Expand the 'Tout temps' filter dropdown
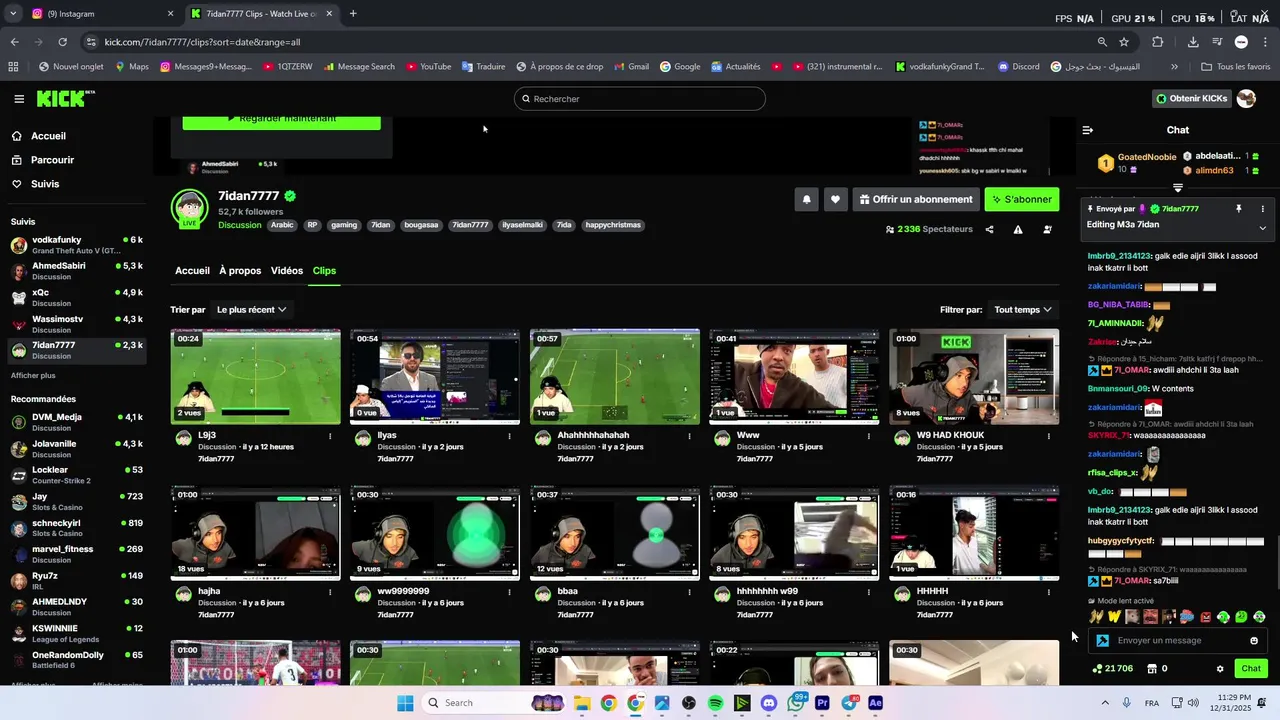The image size is (1280, 720). click(1023, 310)
